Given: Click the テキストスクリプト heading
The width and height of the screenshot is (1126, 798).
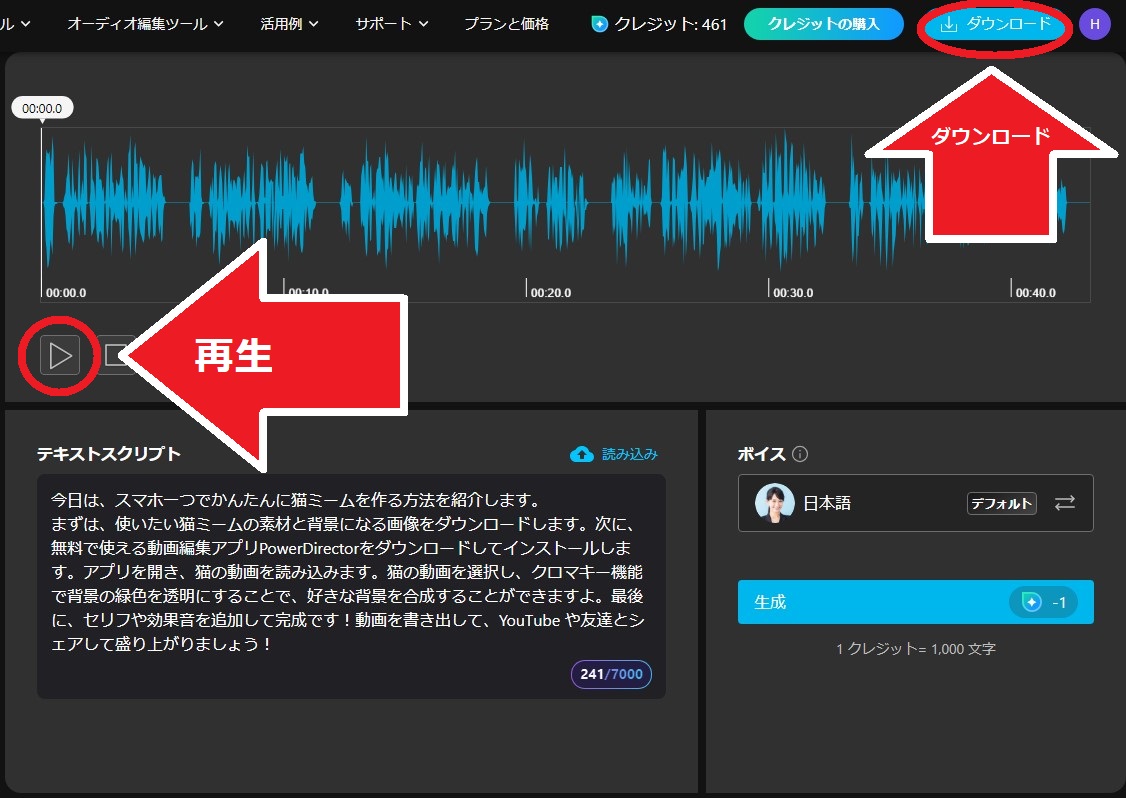Looking at the screenshot, I should 108,454.
